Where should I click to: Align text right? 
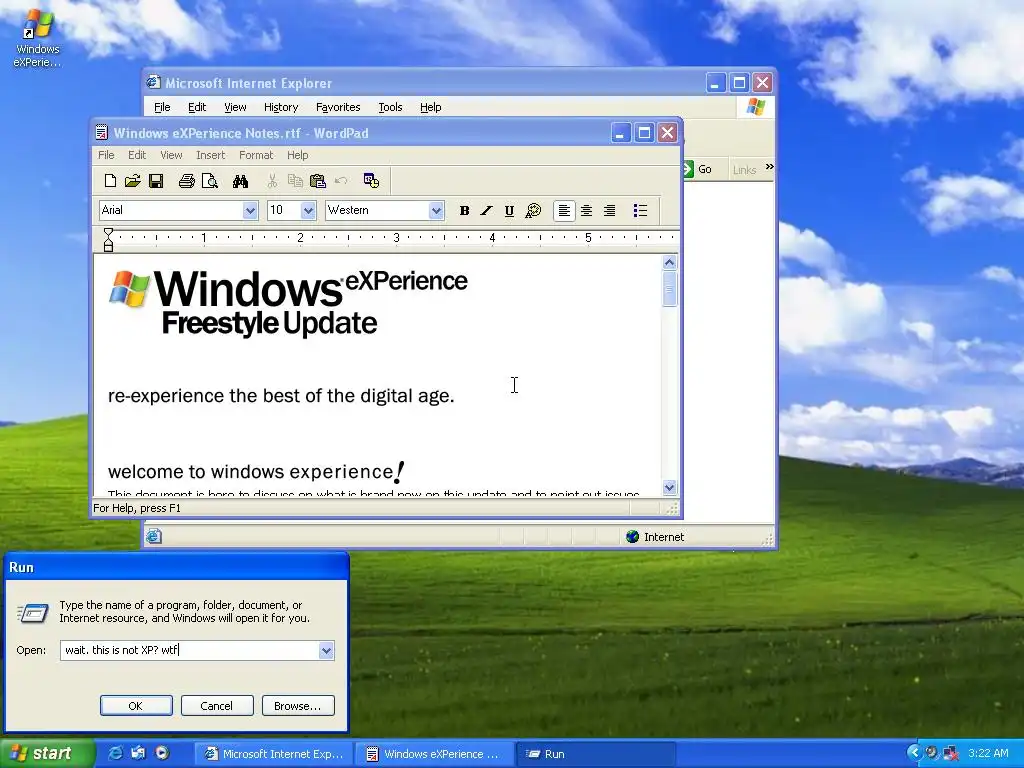coord(609,210)
